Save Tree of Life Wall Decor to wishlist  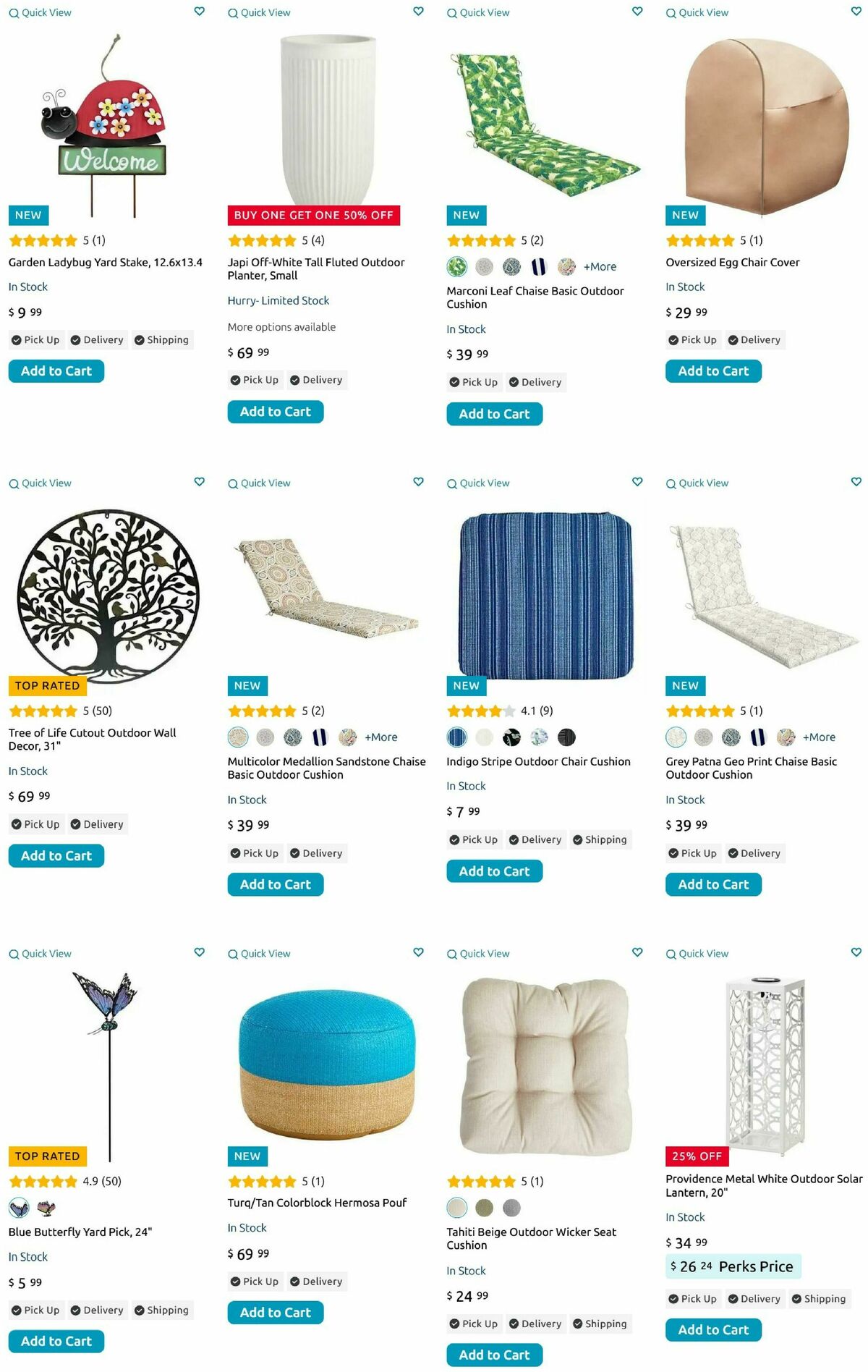tap(200, 482)
